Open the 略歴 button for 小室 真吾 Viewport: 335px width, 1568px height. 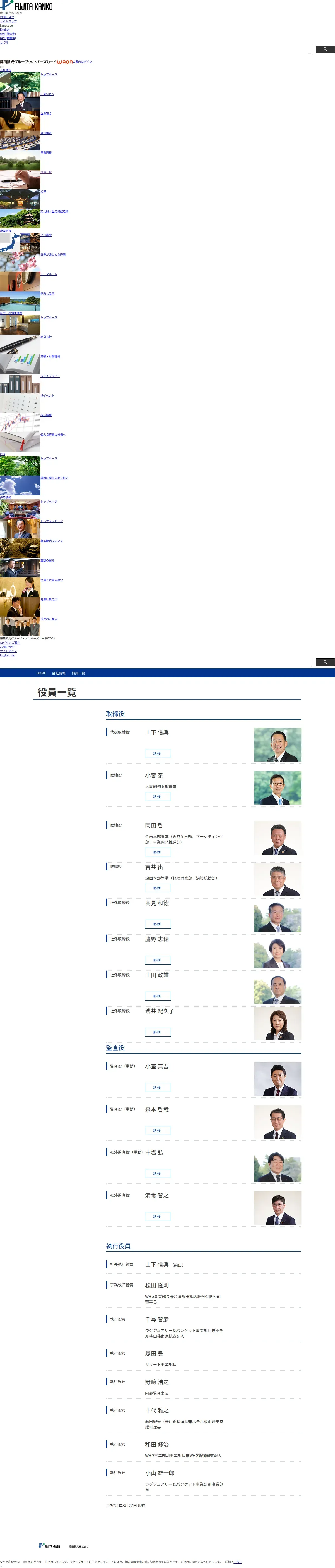[157, 1088]
